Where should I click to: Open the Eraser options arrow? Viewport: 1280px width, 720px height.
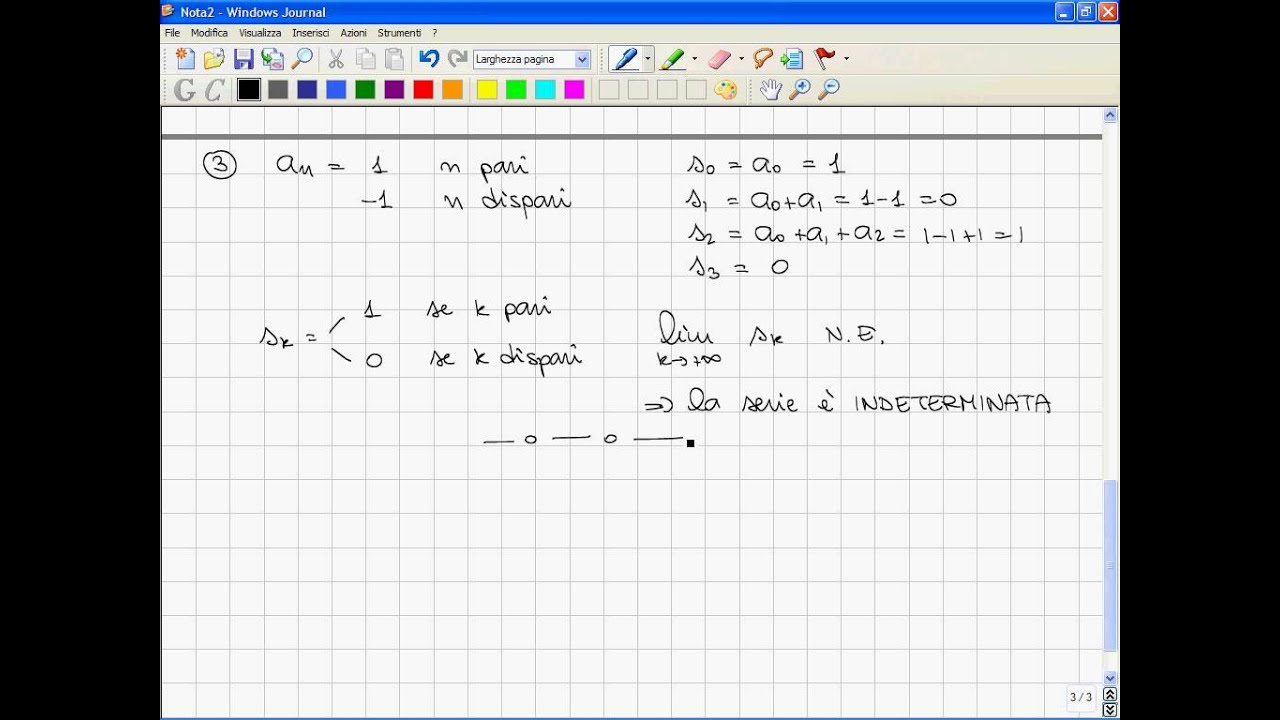pos(740,59)
